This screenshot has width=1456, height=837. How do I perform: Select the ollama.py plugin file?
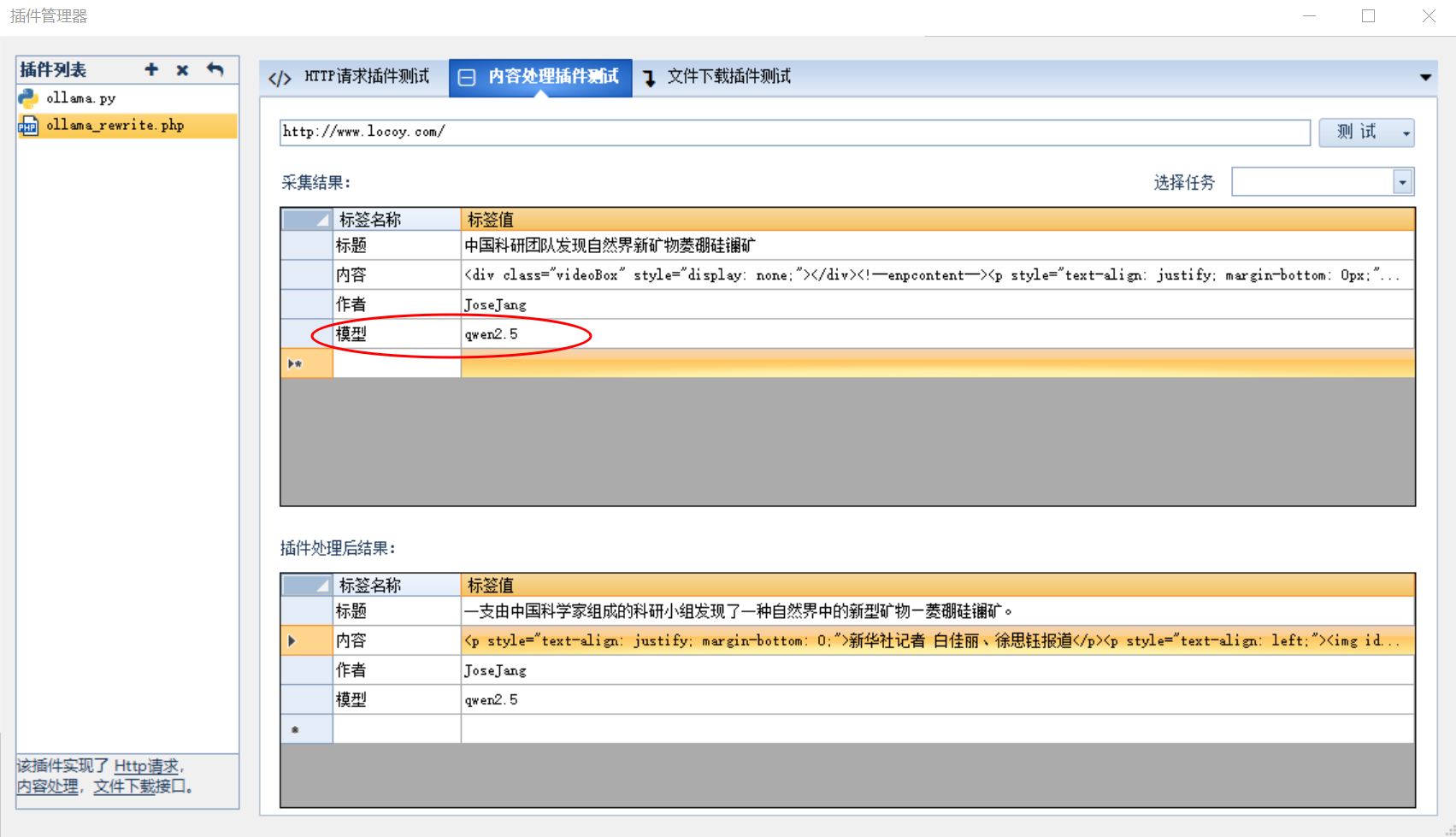pyautogui.click(x=80, y=98)
